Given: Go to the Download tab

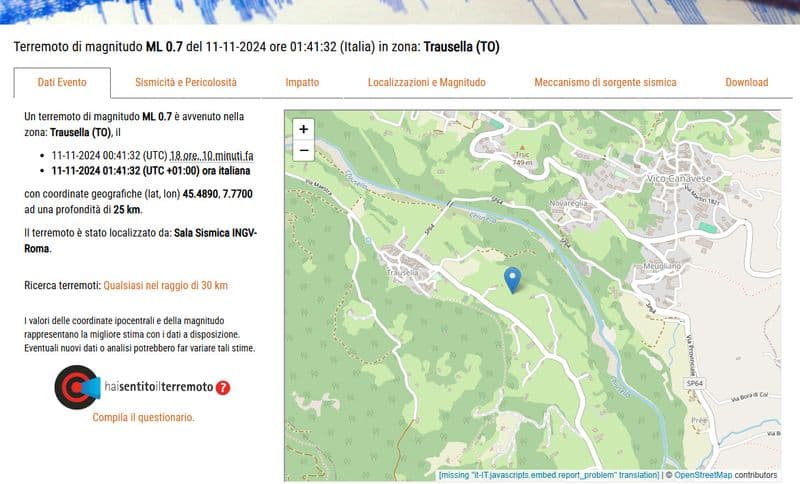Looking at the screenshot, I should pyautogui.click(x=746, y=82).
